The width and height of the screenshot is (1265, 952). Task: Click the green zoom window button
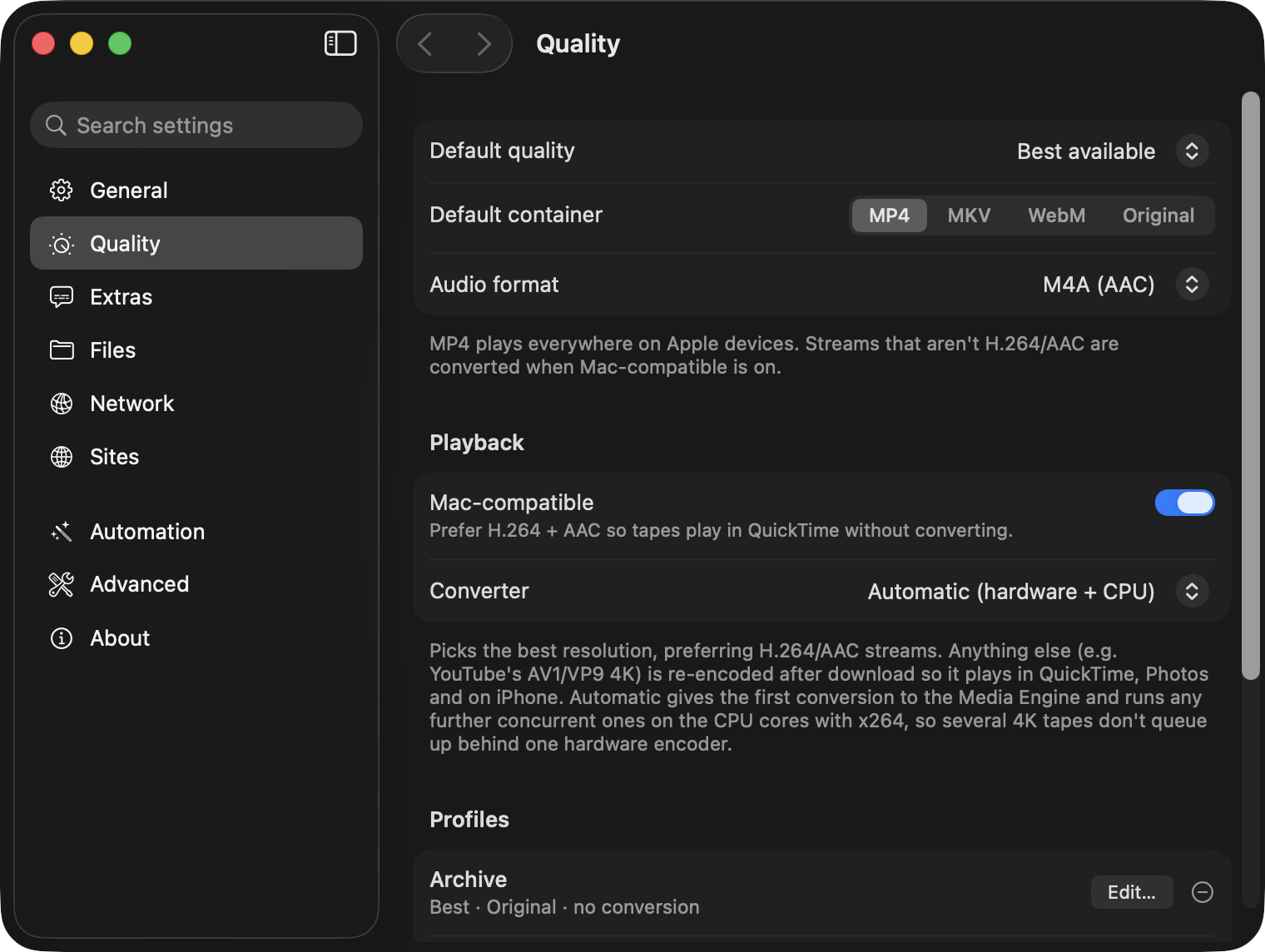tap(120, 43)
